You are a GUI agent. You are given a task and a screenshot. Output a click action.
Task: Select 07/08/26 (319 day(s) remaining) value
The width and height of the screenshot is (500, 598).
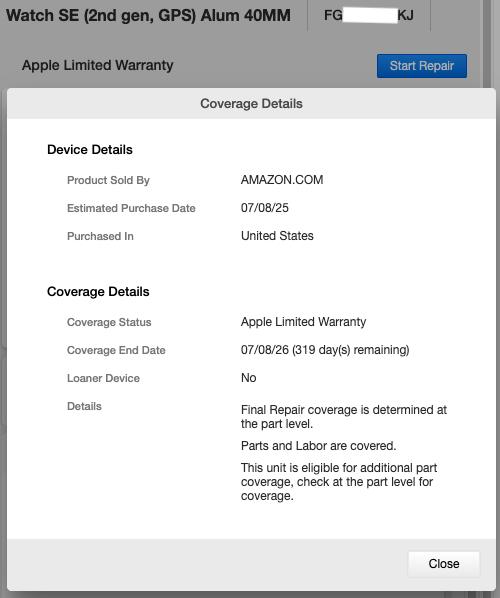[325, 350]
